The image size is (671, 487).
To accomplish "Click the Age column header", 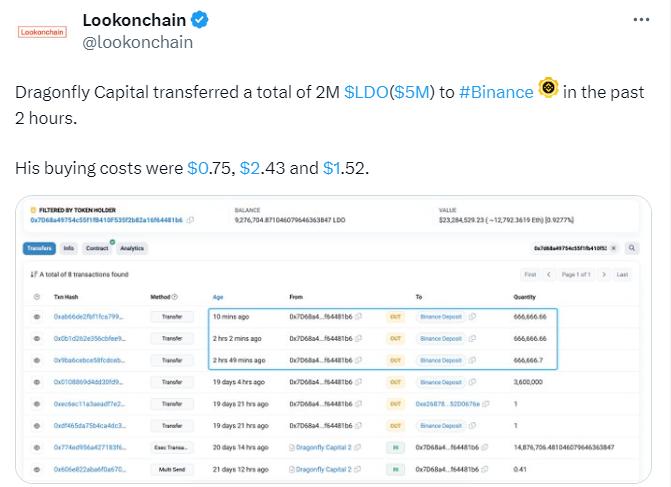I will point(218,297).
